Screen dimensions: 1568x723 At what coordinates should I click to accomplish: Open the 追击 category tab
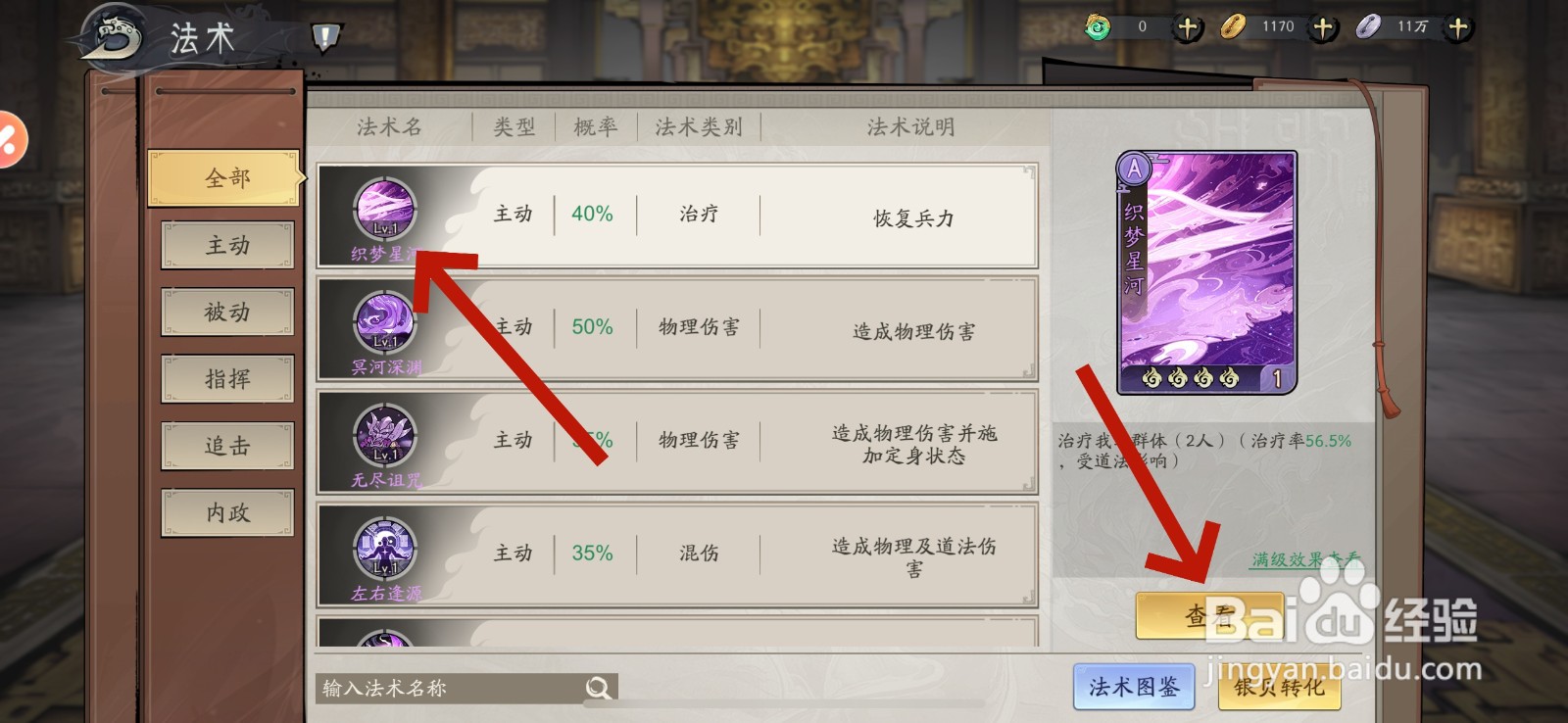[x=227, y=446]
